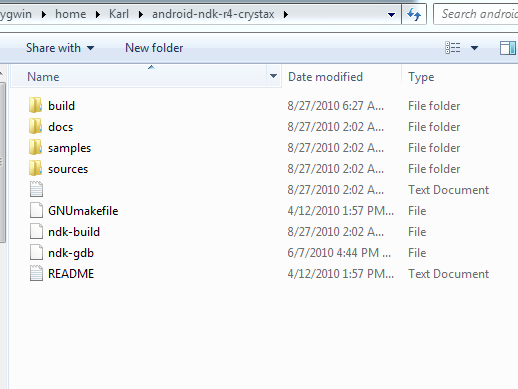Open the Share with menu
The height and width of the screenshot is (389, 518).
(x=60, y=48)
